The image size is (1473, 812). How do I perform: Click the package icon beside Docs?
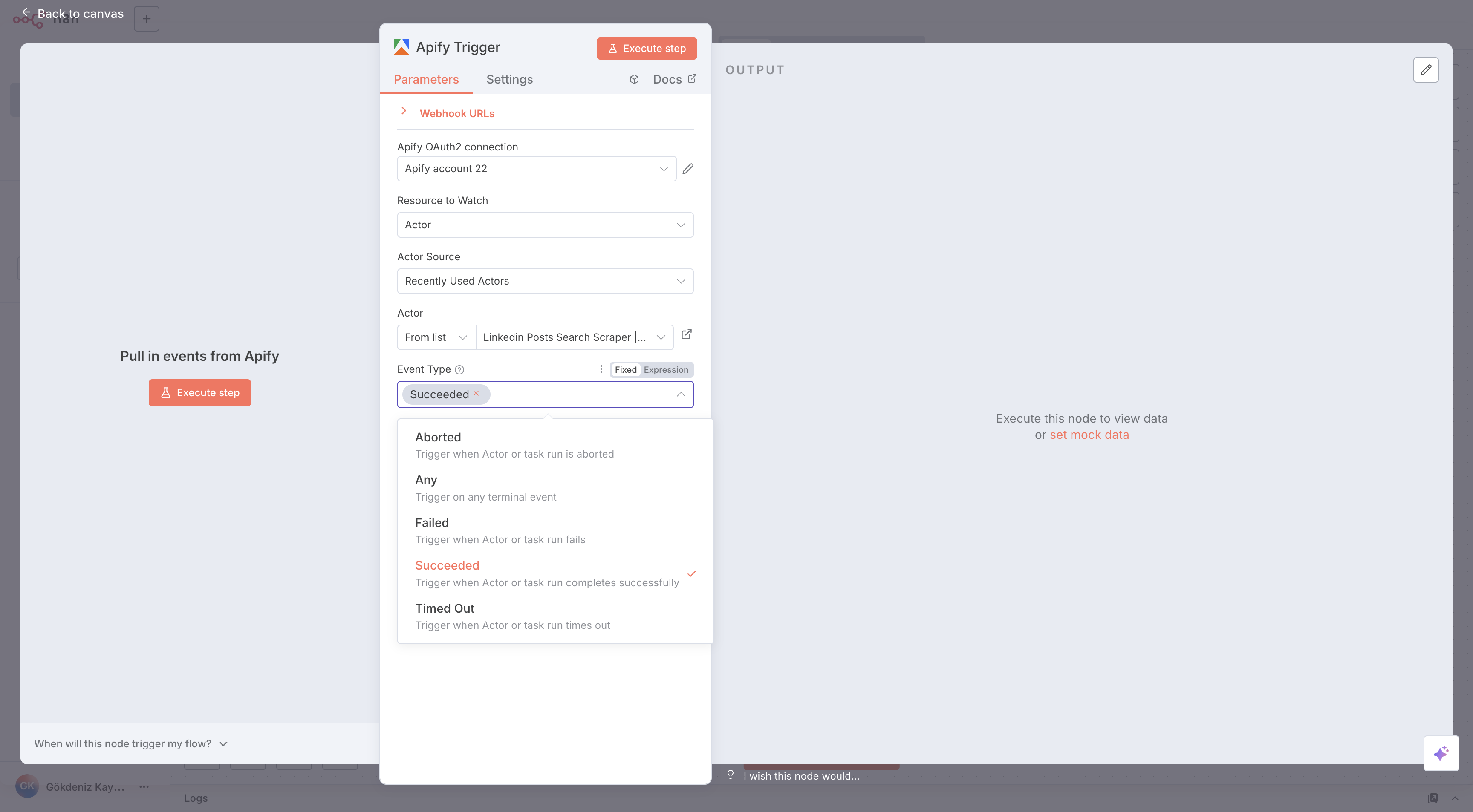pos(634,79)
